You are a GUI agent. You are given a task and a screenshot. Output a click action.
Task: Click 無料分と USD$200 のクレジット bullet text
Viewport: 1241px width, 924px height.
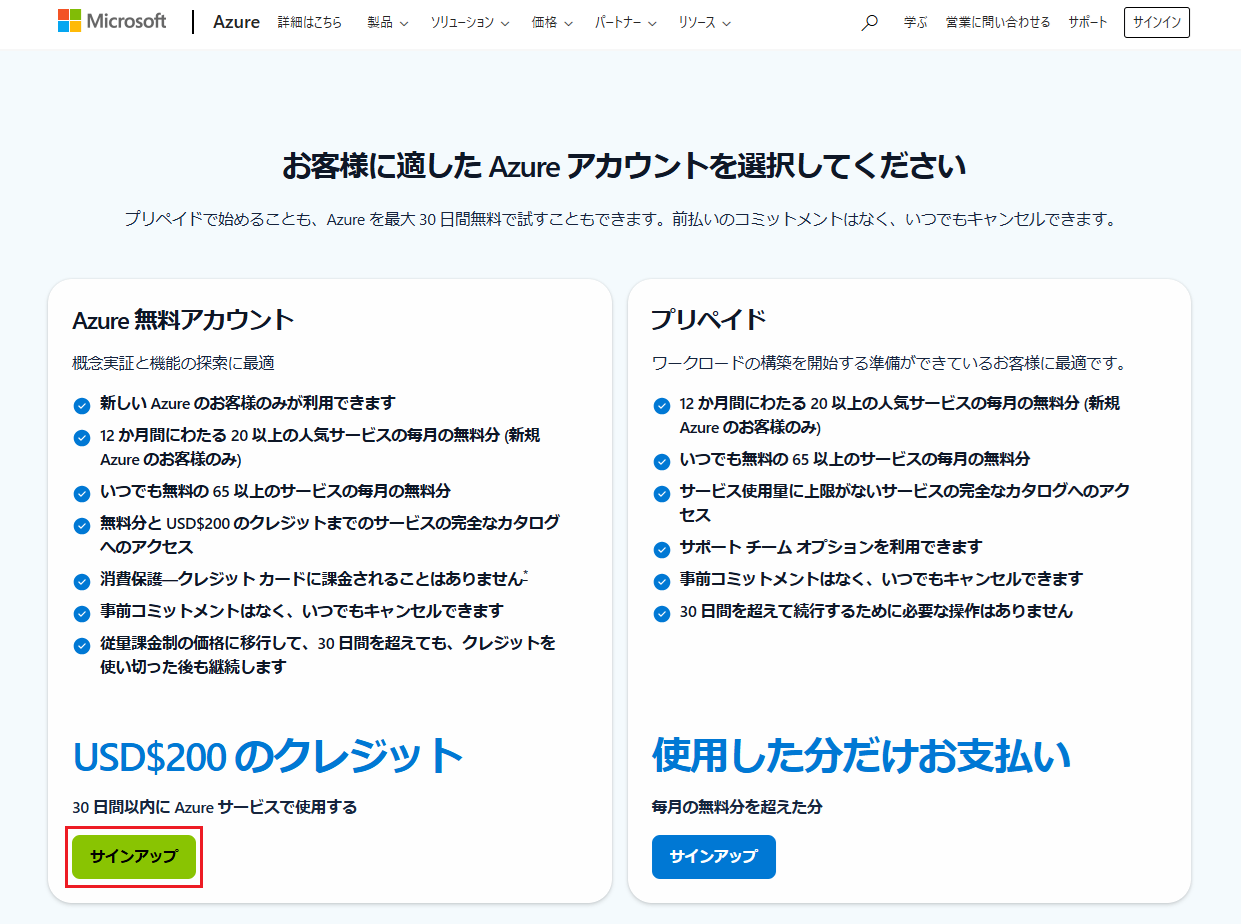[330, 535]
